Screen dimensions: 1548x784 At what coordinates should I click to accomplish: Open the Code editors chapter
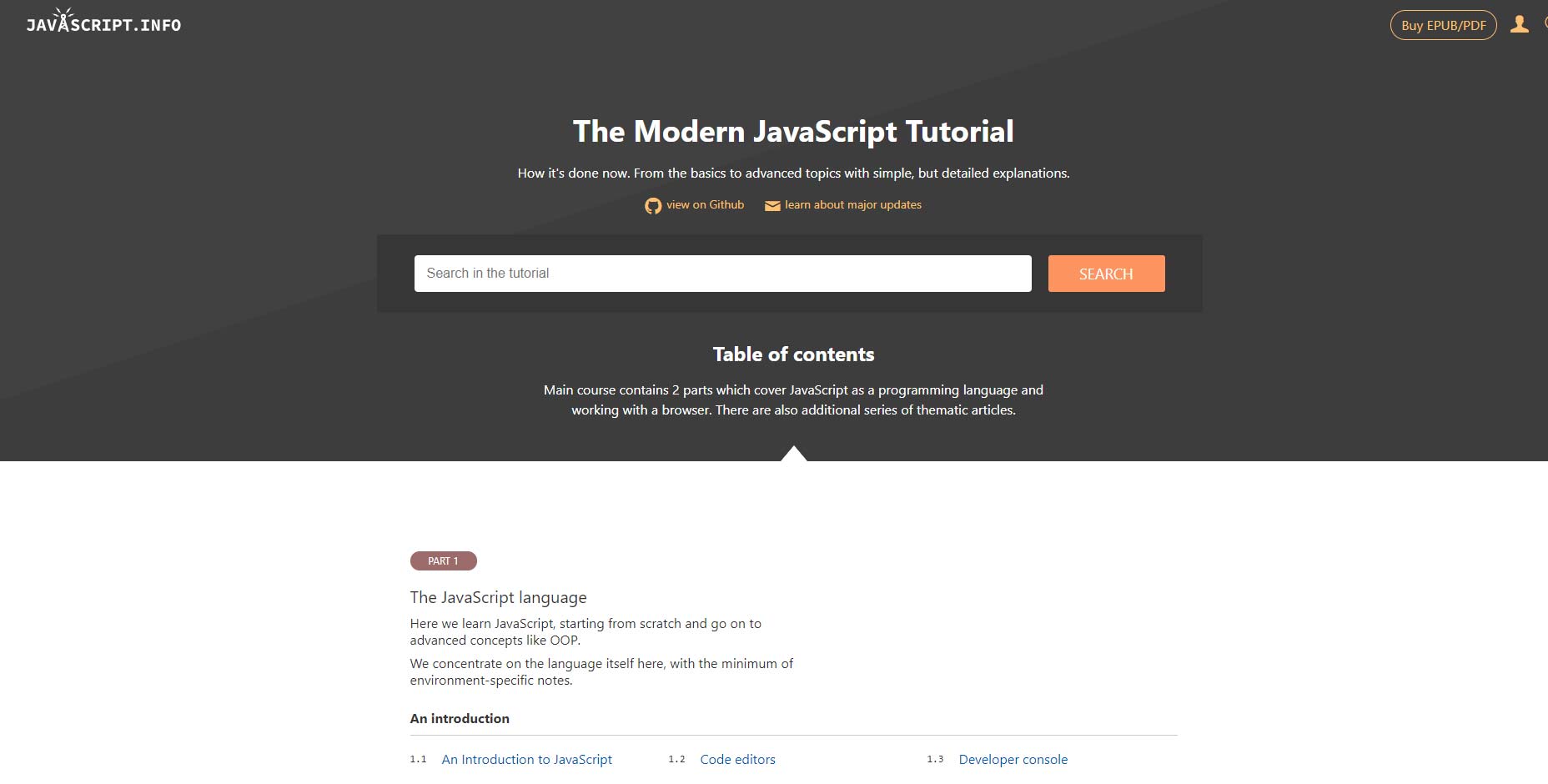[x=737, y=759]
